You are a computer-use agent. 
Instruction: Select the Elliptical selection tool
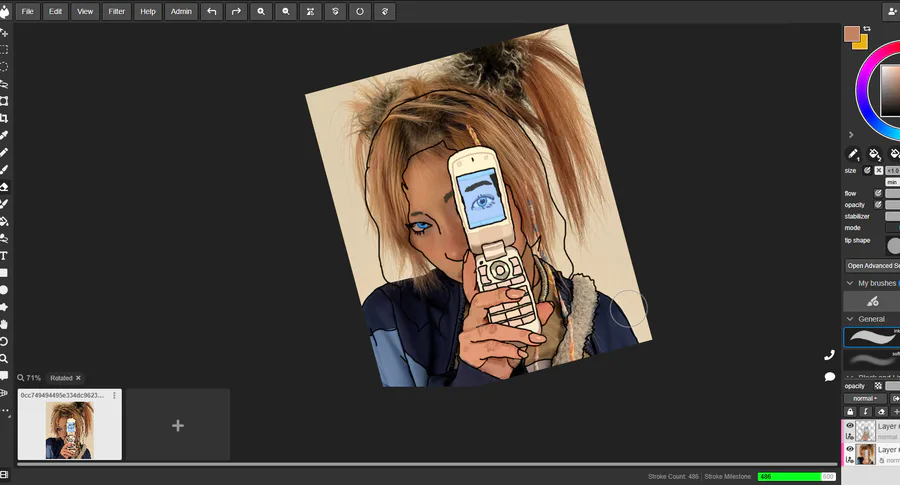(x=3, y=67)
